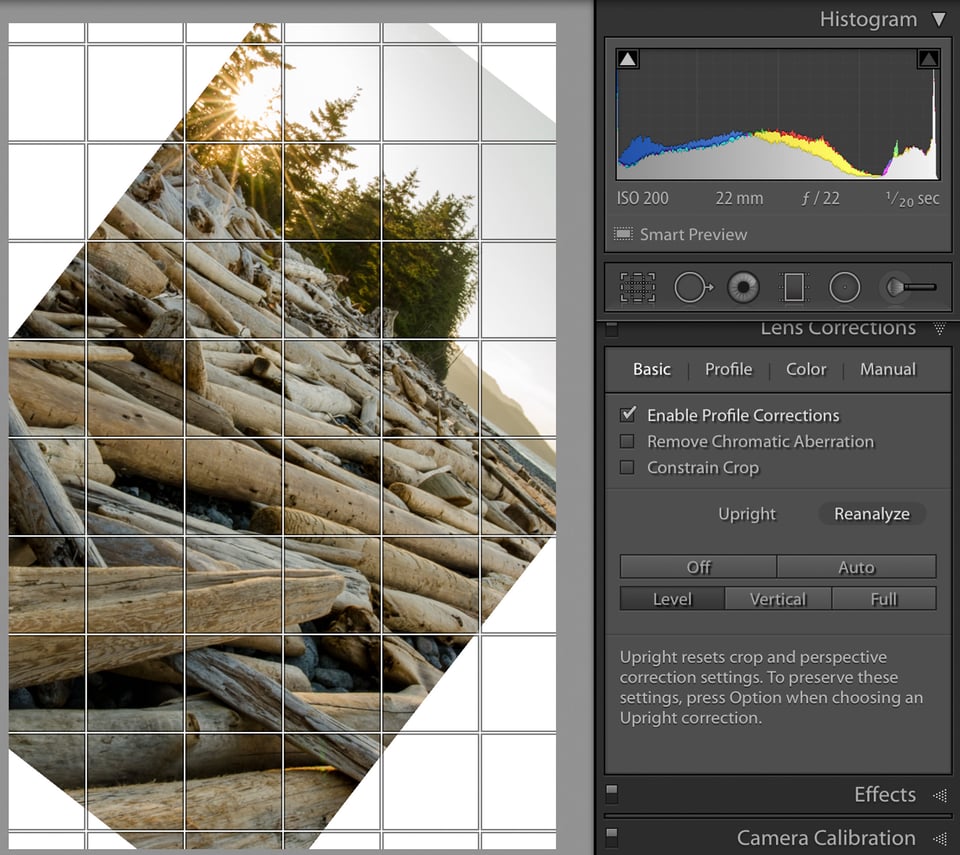Screen dimensions: 960x855
Task: Toggle shadow clipping indicator in histogram
Action: [x=627, y=59]
